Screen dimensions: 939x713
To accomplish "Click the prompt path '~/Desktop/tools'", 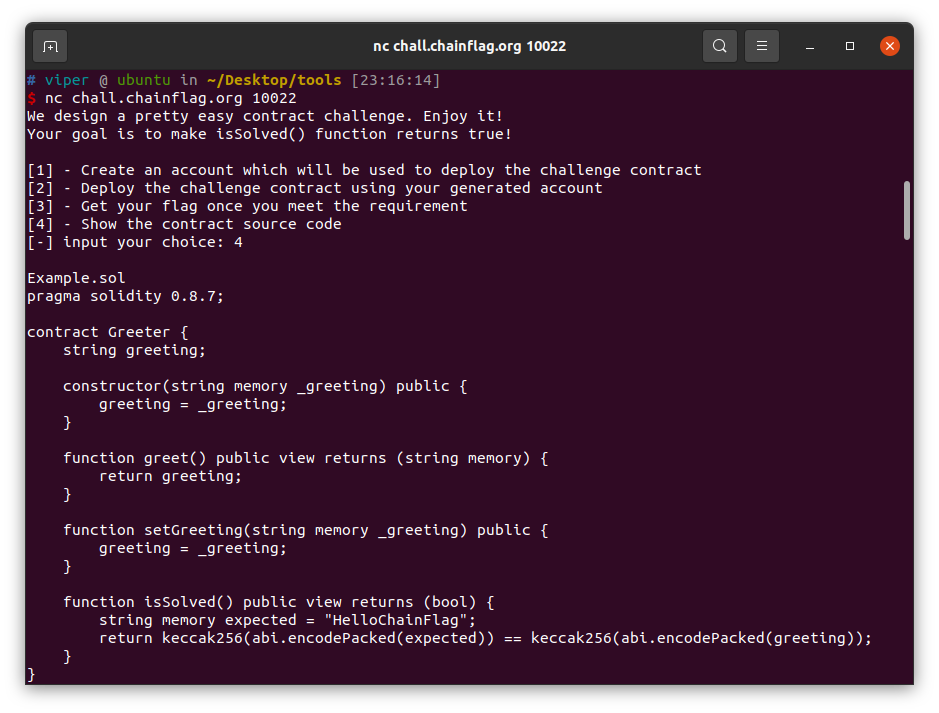I will [274, 80].
